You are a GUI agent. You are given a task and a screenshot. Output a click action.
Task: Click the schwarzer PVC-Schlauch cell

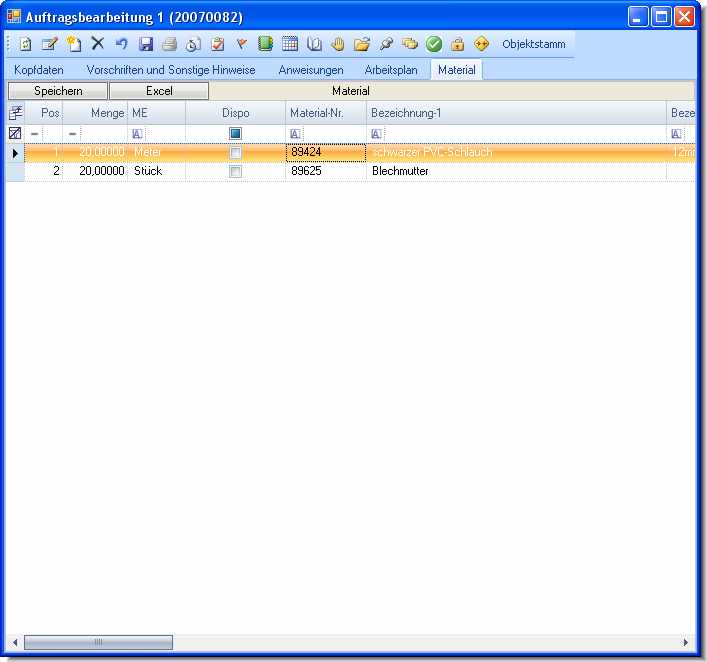point(516,152)
